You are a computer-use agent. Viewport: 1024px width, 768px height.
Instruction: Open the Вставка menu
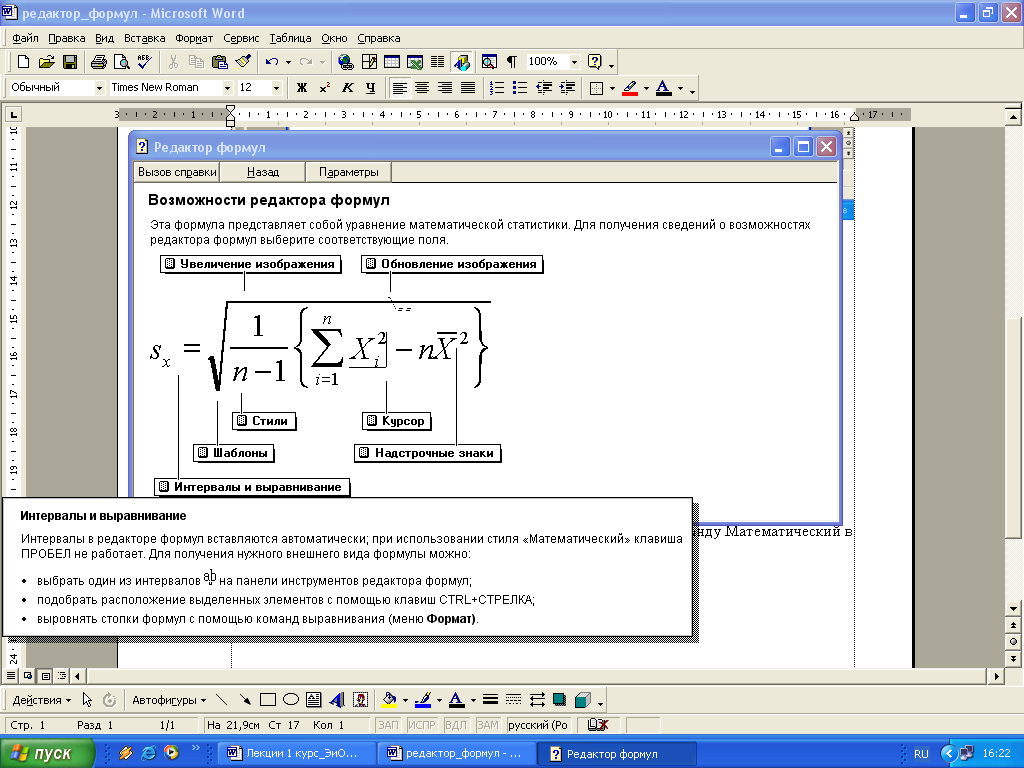[x=144, y=38]
